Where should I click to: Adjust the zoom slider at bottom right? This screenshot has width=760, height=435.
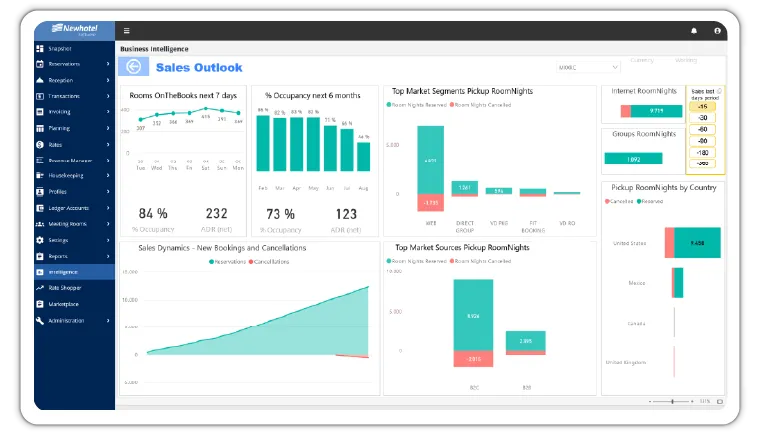pyautogui.click(x=672, y=402)
